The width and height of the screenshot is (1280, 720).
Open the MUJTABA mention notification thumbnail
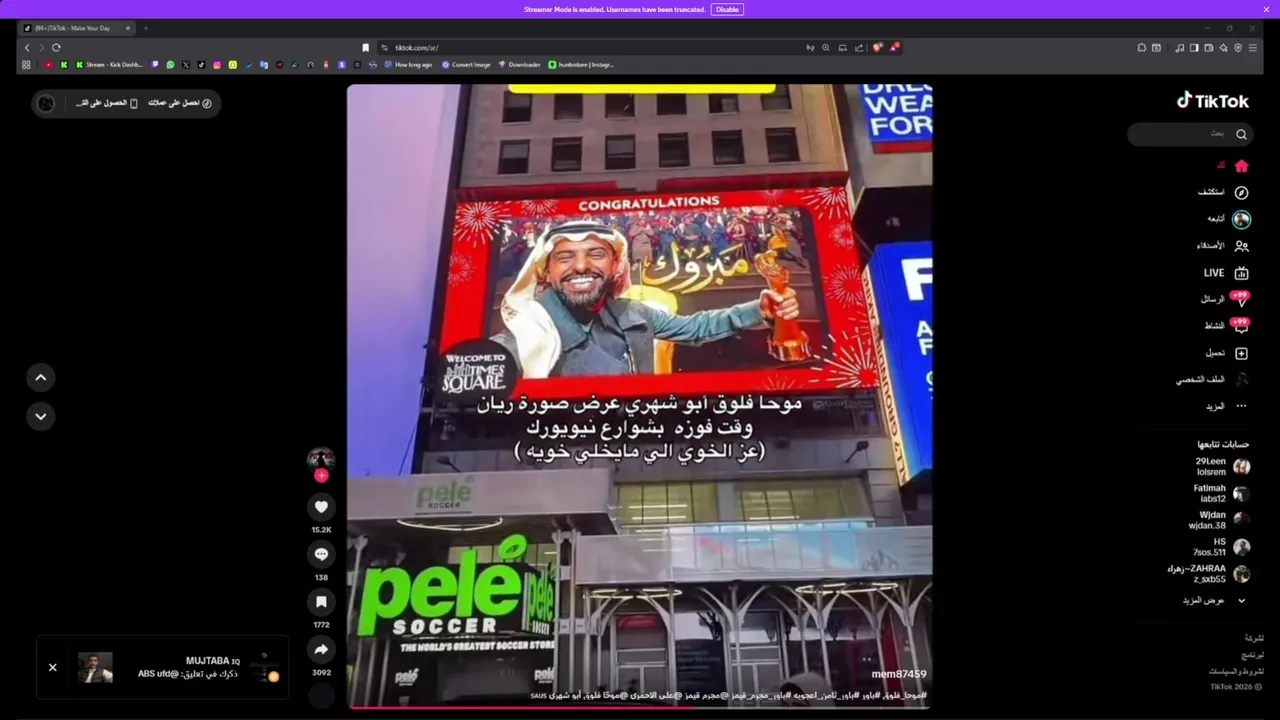pos(96,667)
